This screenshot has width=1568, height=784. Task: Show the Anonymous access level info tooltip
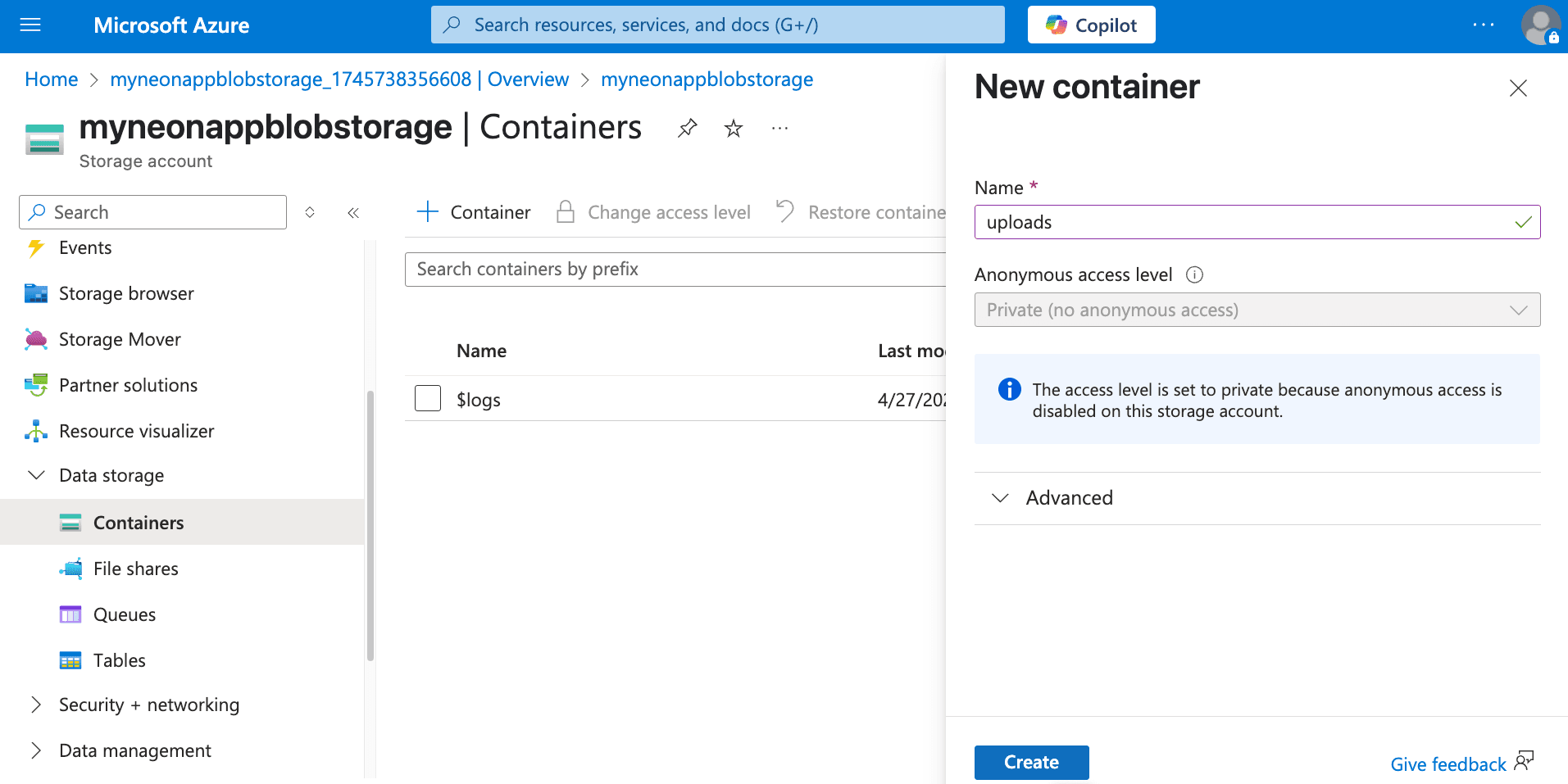click(x=1194, y=275)
